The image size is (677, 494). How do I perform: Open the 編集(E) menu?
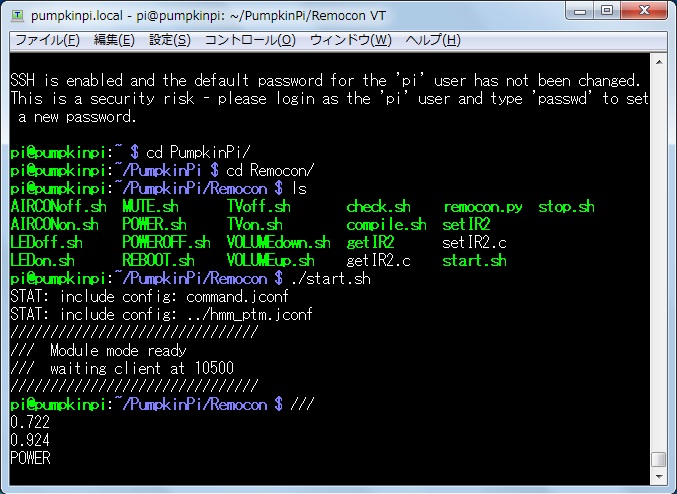(114, 40)
